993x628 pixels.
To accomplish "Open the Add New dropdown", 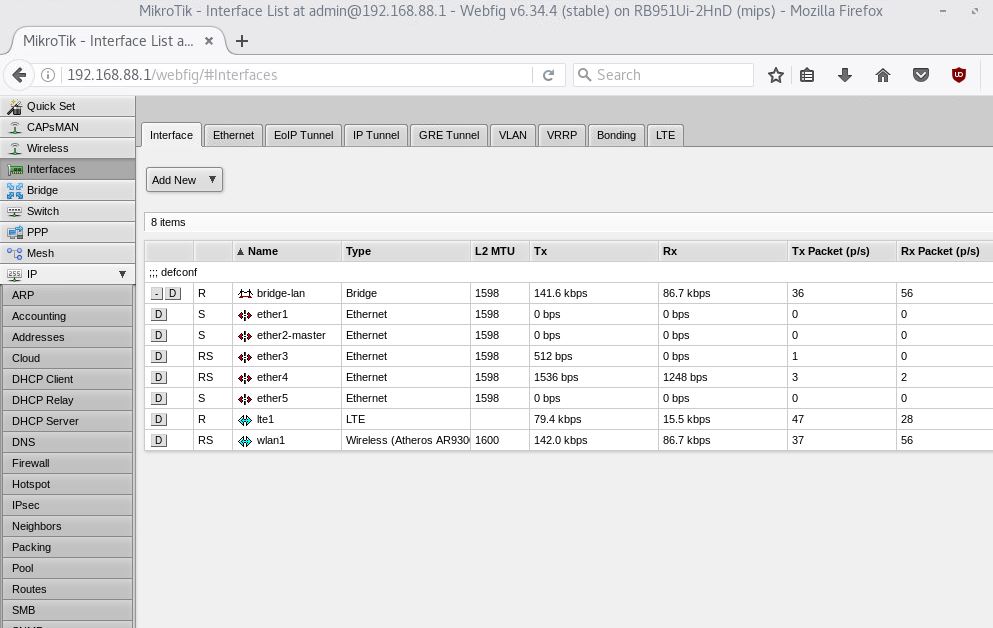I will click(184, 180).
